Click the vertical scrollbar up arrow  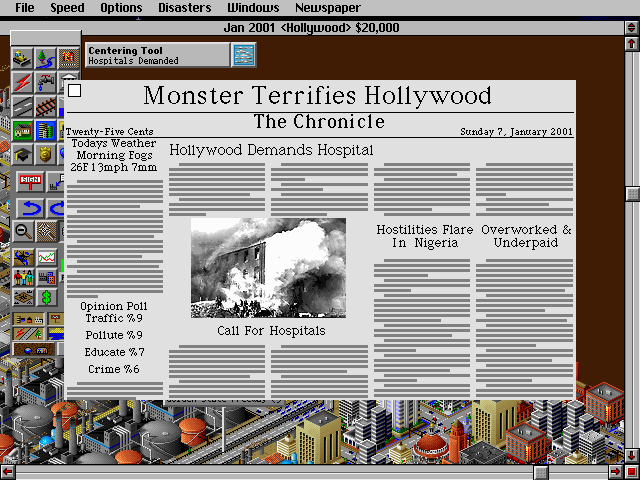point(631,43)
